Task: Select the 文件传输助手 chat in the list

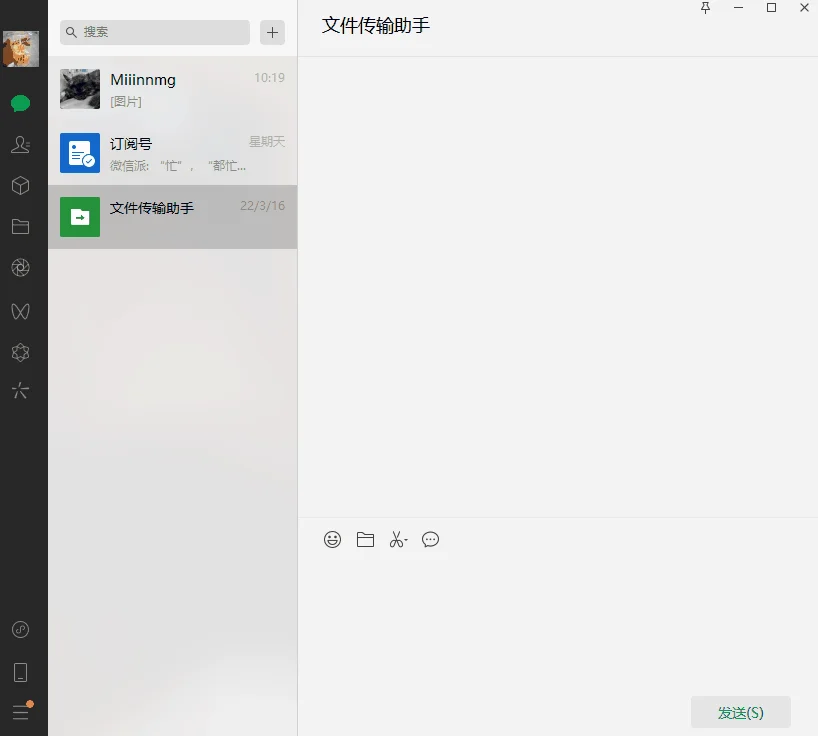Action: 173,217
